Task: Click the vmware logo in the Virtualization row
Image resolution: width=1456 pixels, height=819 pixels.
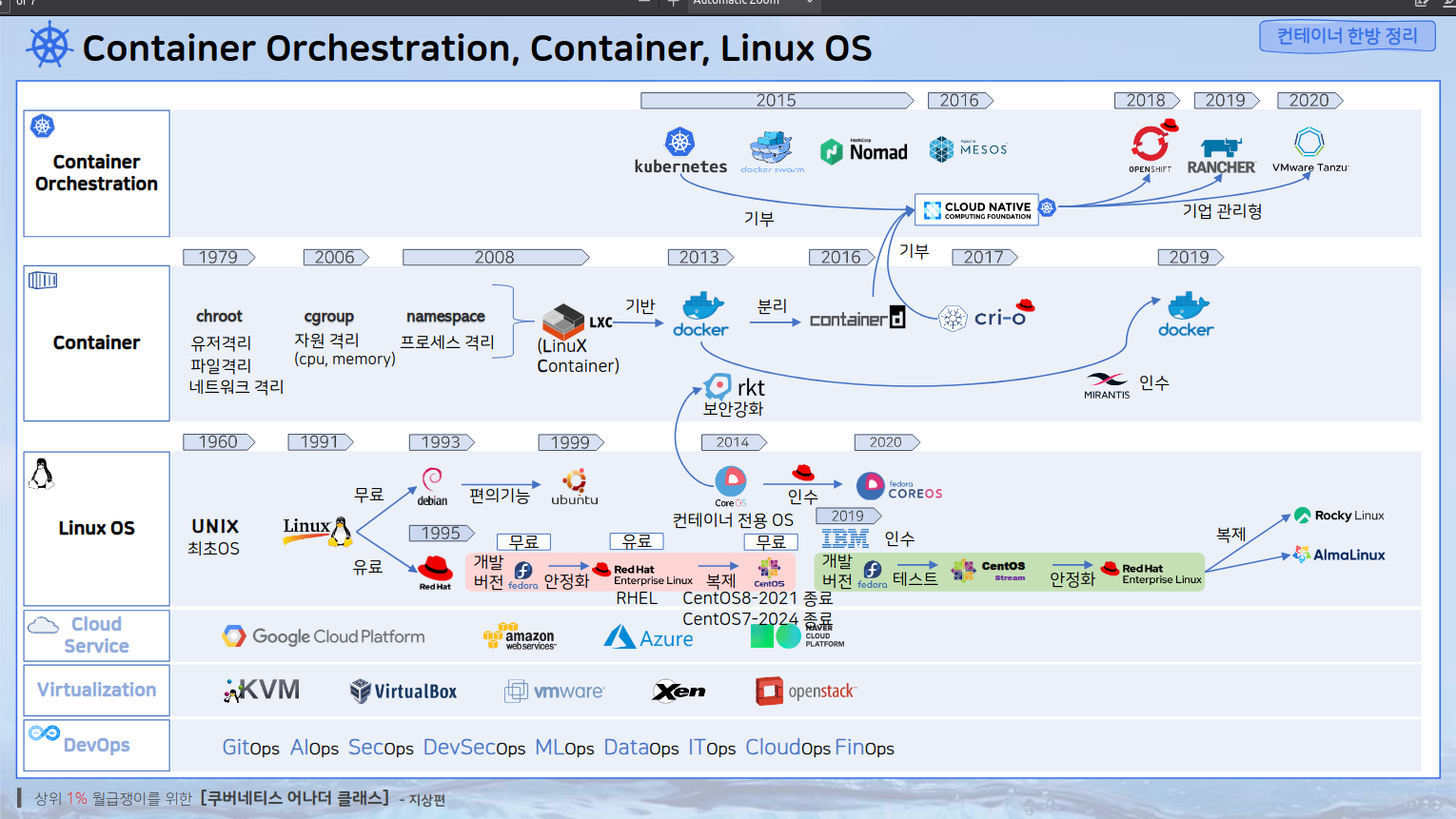Action: [x=554, y=692]
